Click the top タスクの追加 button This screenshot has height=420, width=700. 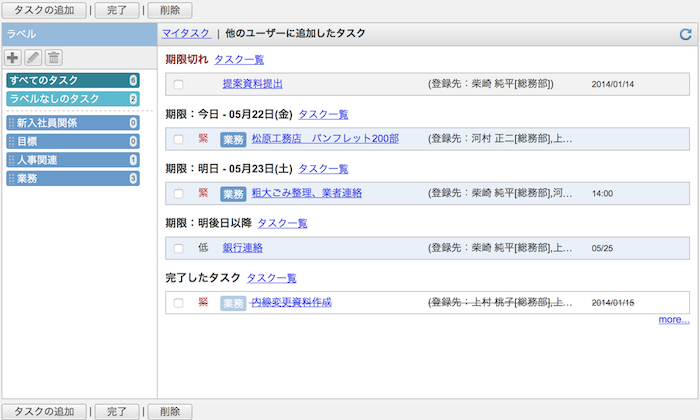(x=44, y=10)
